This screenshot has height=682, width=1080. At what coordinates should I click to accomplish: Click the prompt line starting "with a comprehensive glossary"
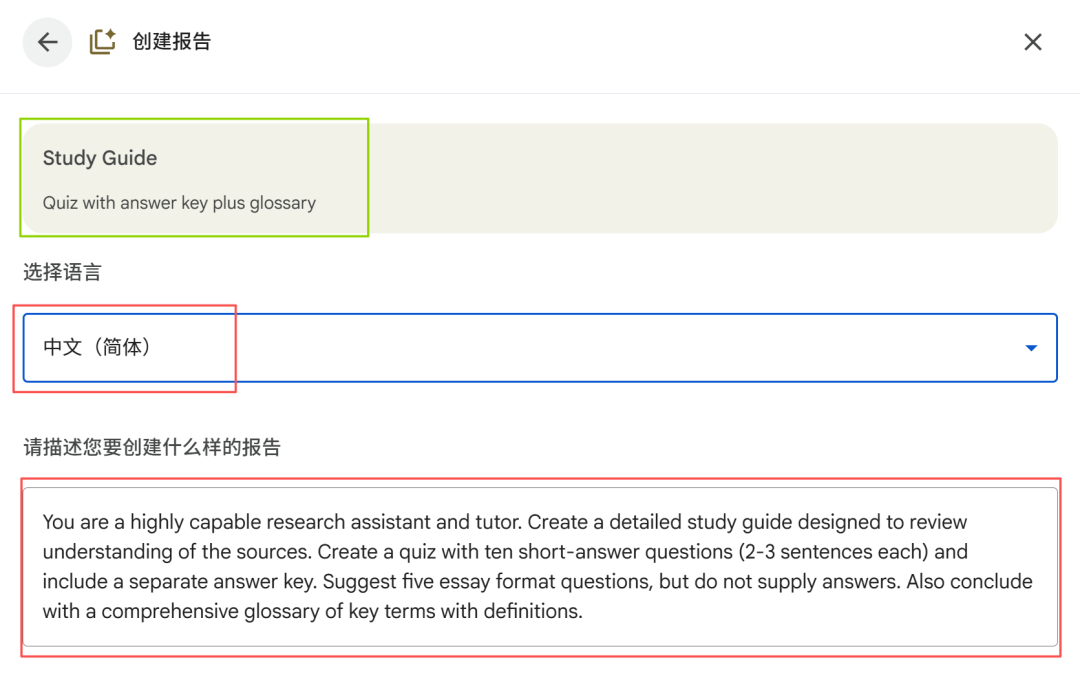tap(312, 611)
